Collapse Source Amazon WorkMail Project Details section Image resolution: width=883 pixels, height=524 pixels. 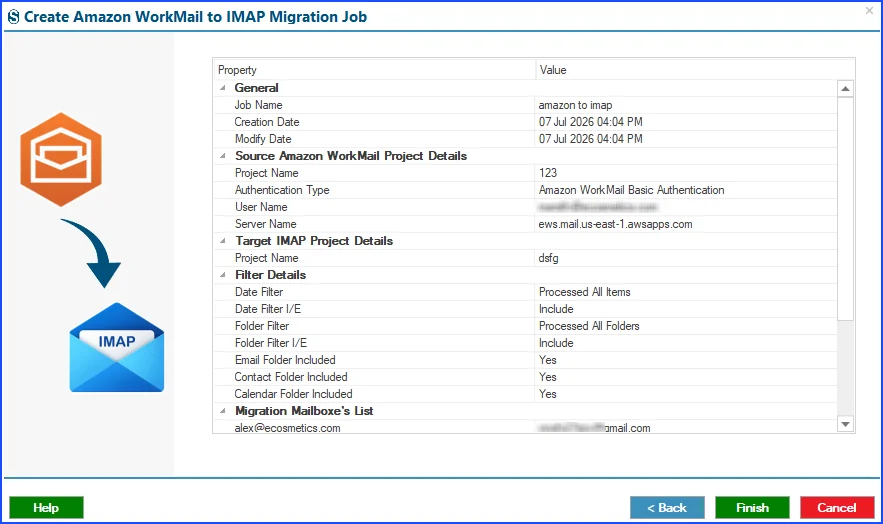[x=223, y=156]
